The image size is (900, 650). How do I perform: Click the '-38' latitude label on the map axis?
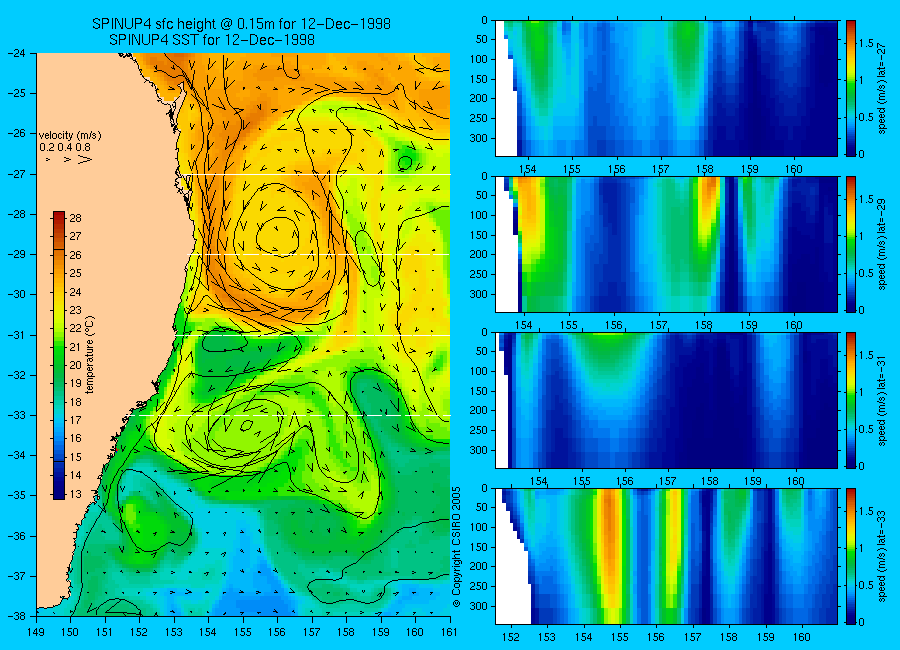point(17,615)
